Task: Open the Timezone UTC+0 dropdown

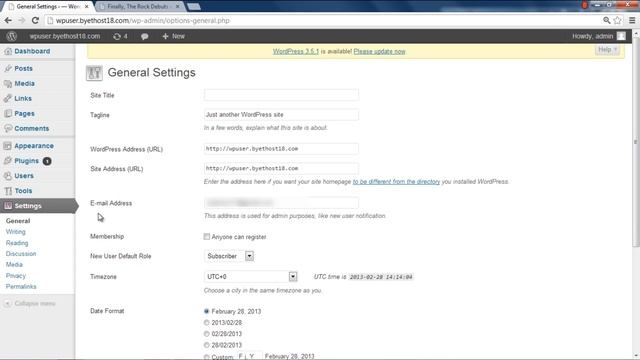Action: click(251, 277)
